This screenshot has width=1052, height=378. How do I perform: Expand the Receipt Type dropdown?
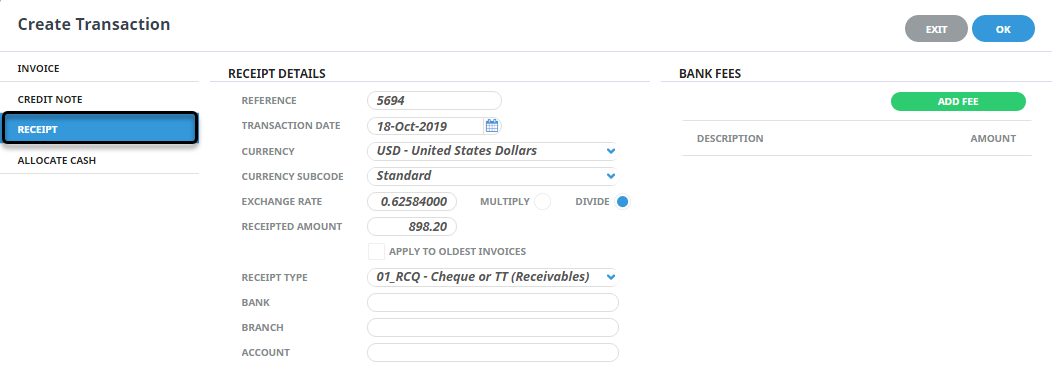click(x=492, y=277)
